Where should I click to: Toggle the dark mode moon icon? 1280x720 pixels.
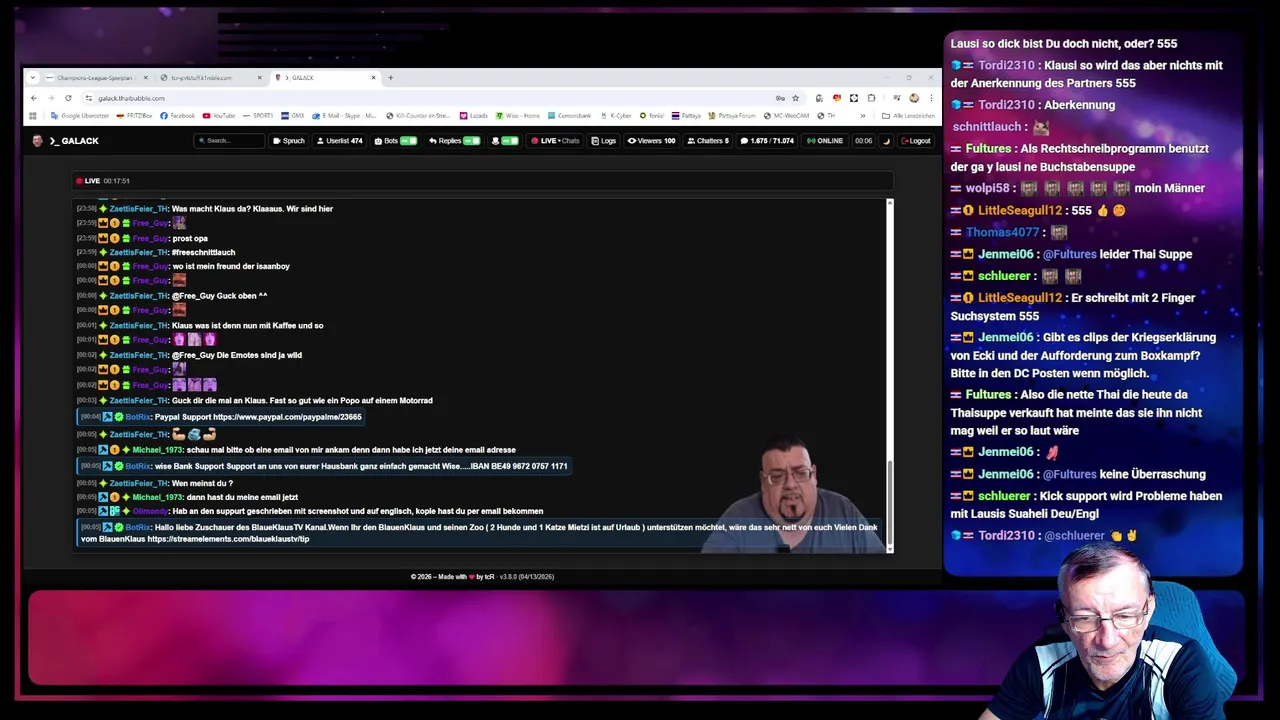click(886, 141)
